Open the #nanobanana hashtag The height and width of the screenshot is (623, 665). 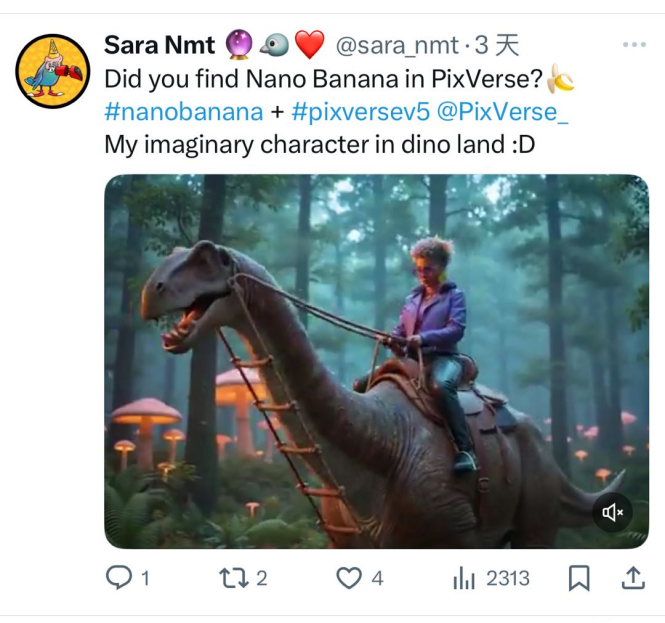tap(183, 111)
